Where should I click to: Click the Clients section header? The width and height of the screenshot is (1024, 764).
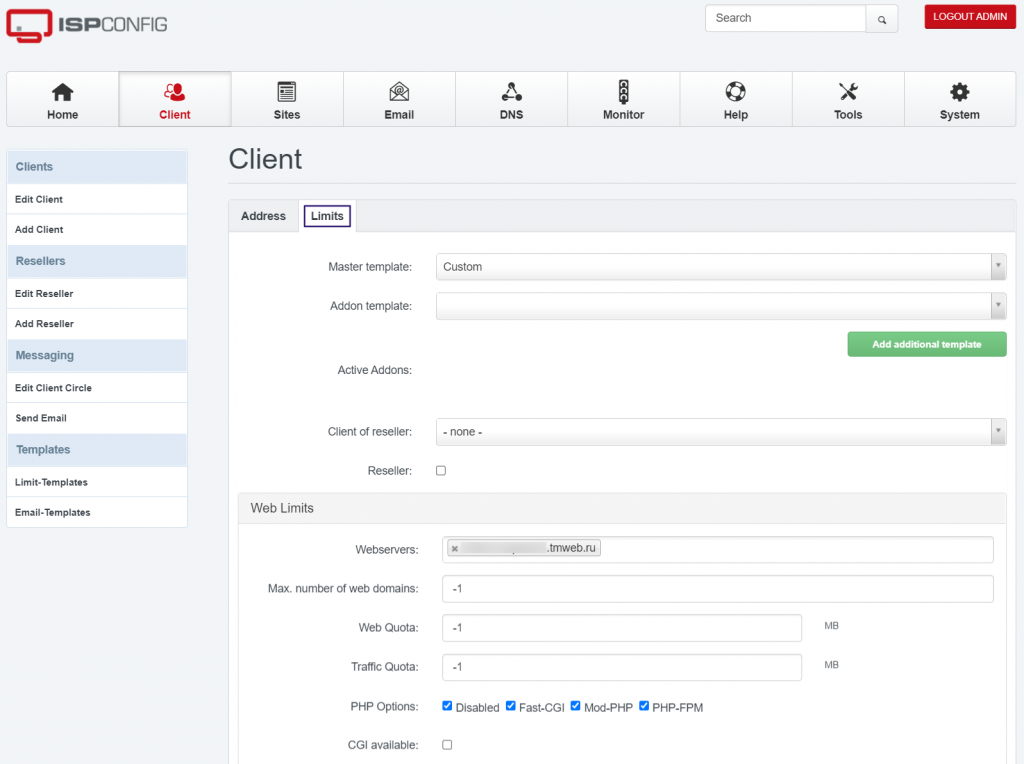[x=97, y=167]
